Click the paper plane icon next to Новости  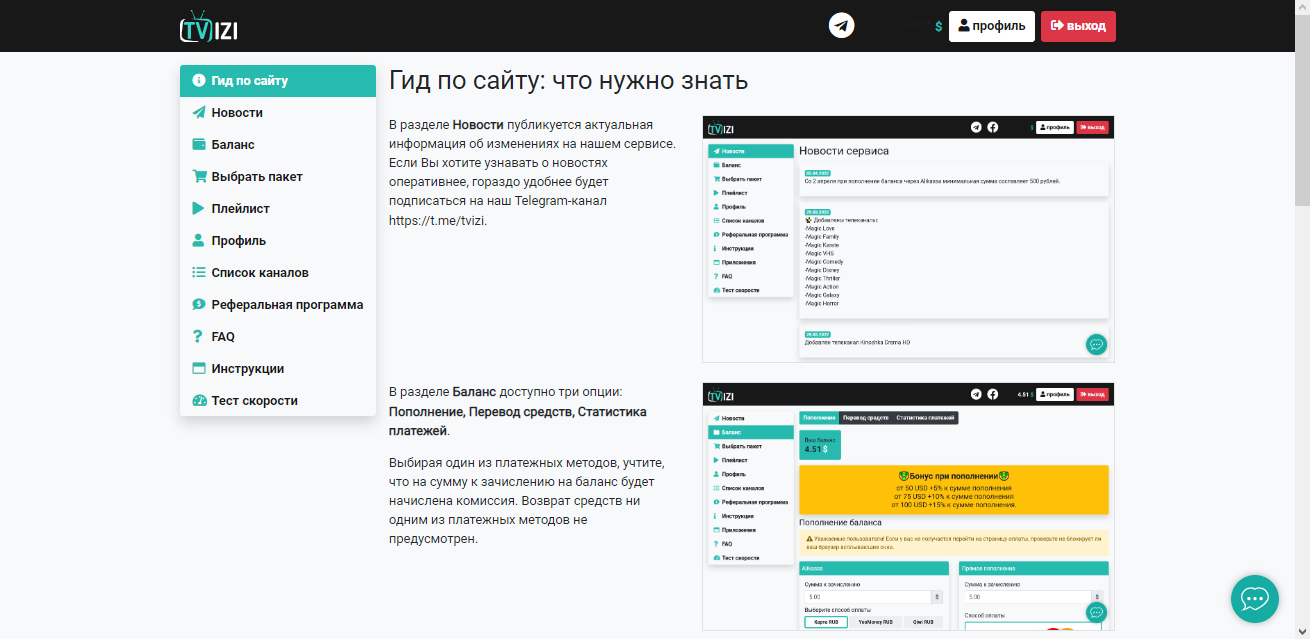[x=199, y=113]
